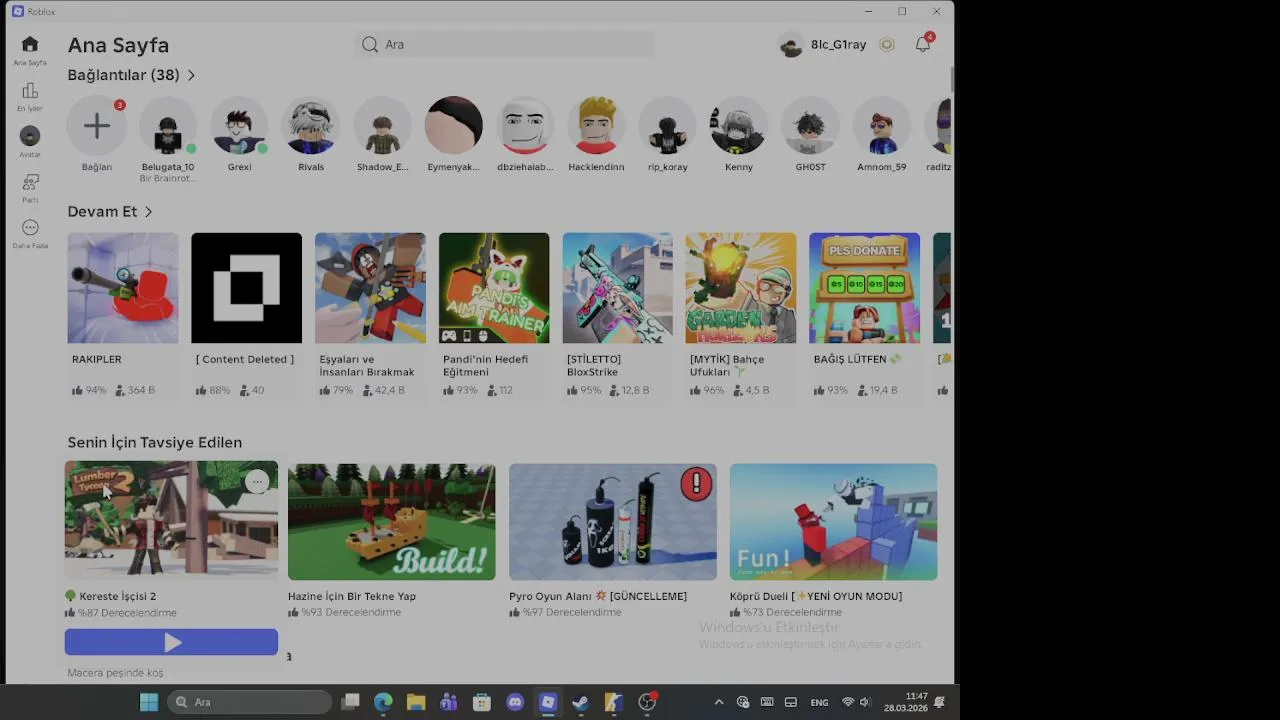Click the three-dots menu on Kereste İşçisi 2 card
Screen dimensions: 1280x720
click(258, 482)
